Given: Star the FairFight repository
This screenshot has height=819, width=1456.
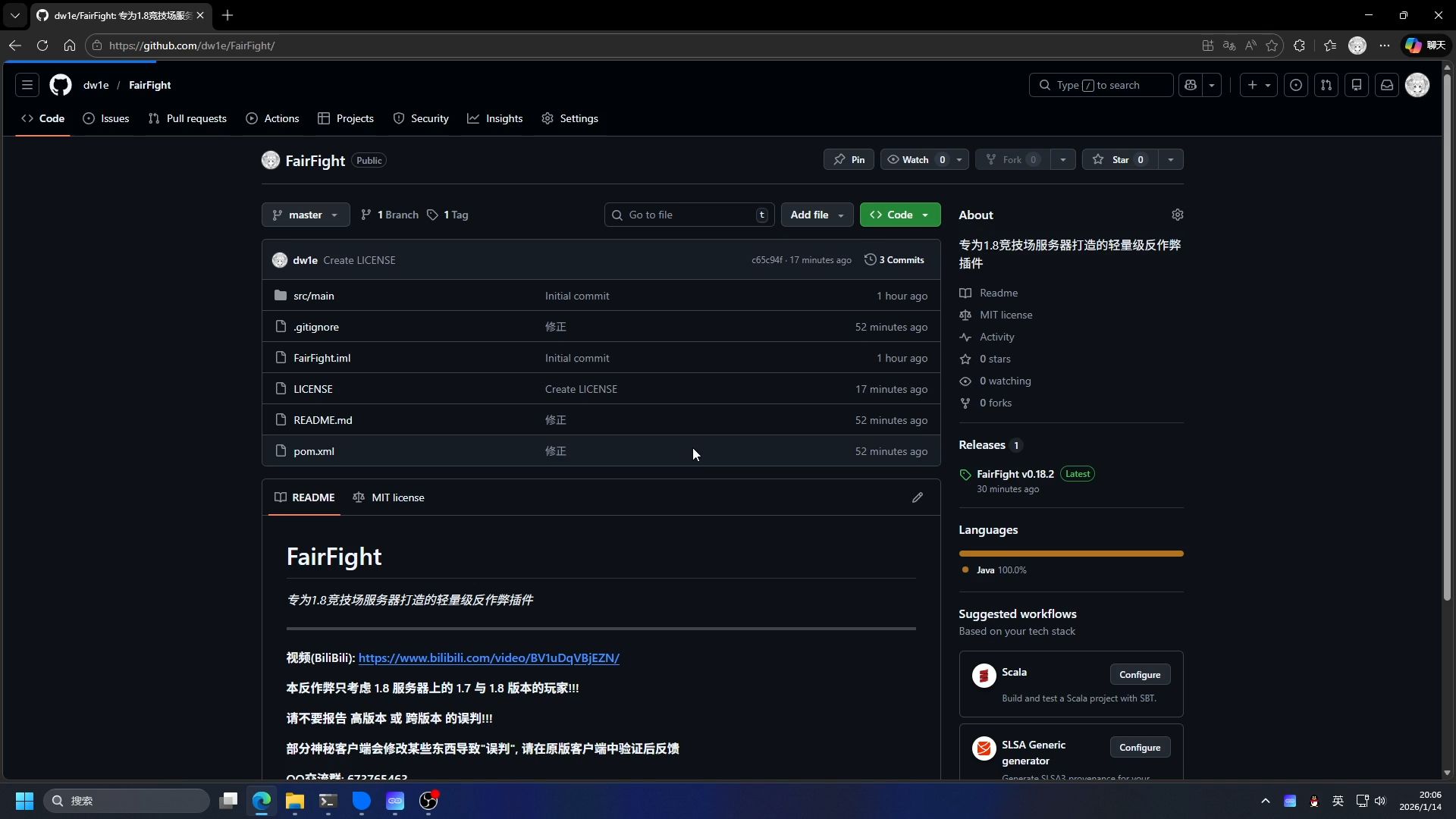Looking at the screenshot, I should pos(1119,160).
